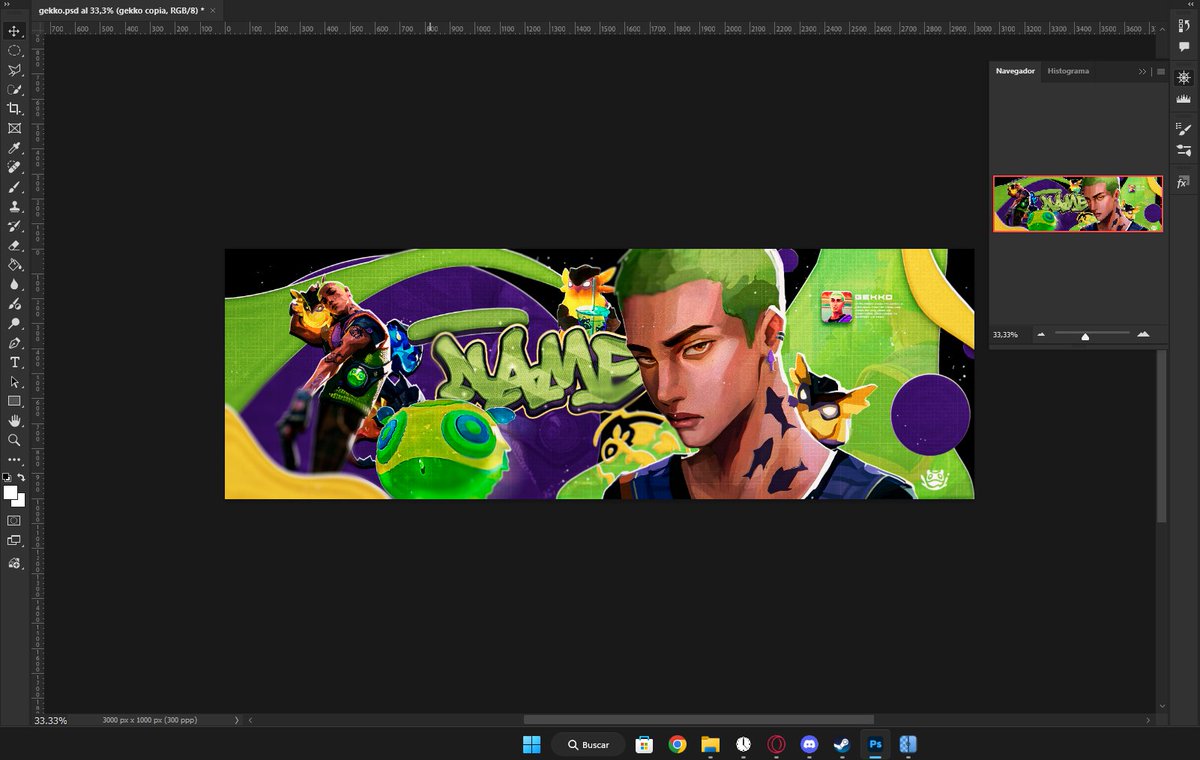Toggle Quick Mask mode

pos(14,521)
